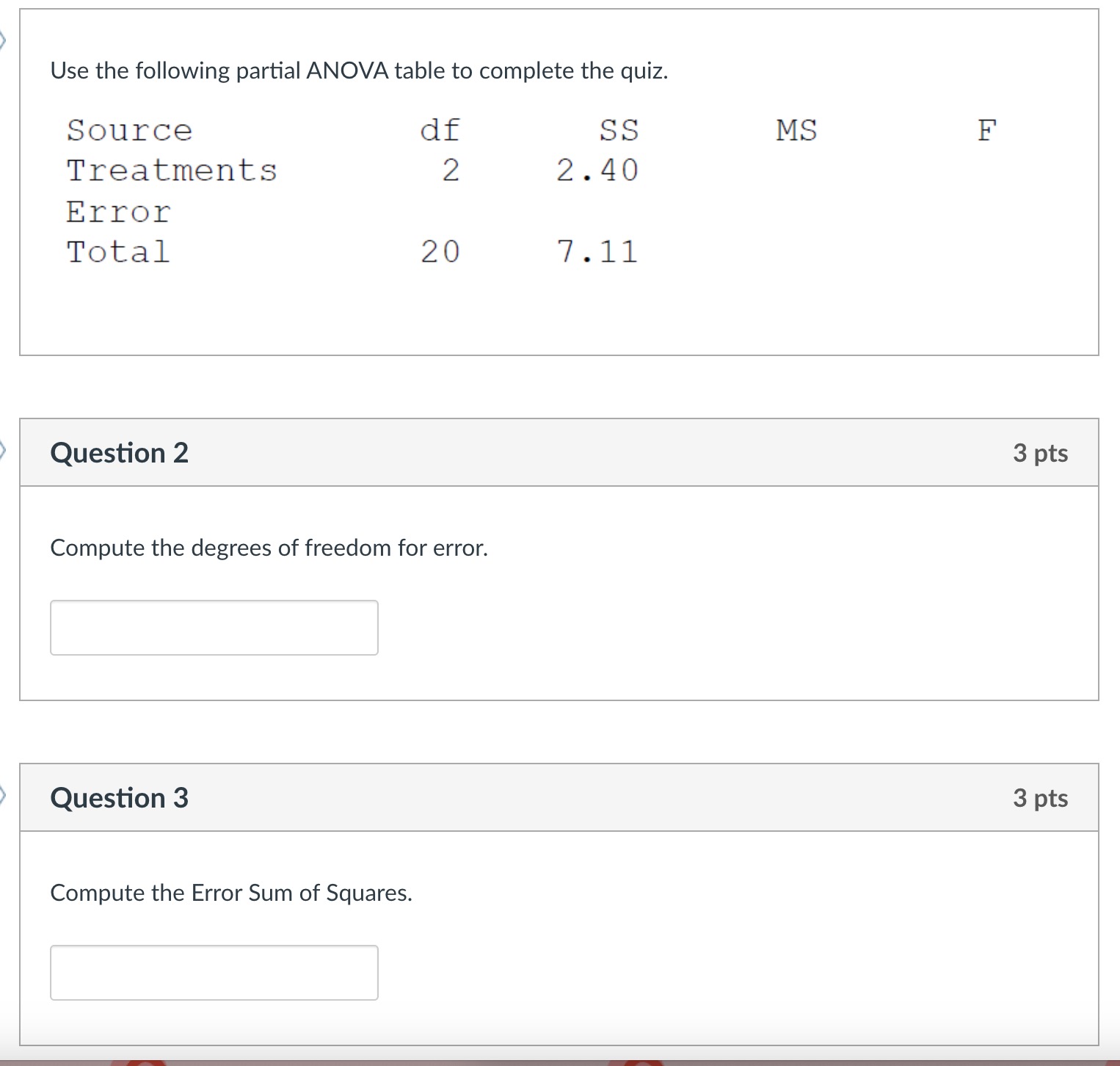The width and height of the screenshot is (1120, 1066).
Task: Select the Error row label
Action: coord(118,211)
